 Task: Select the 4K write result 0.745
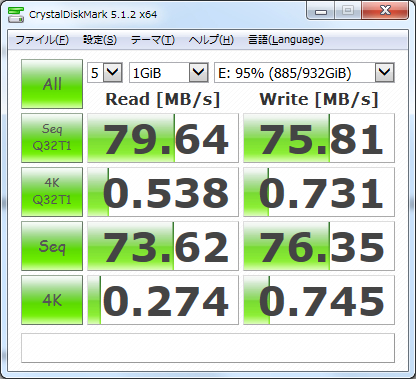(319, 300)
